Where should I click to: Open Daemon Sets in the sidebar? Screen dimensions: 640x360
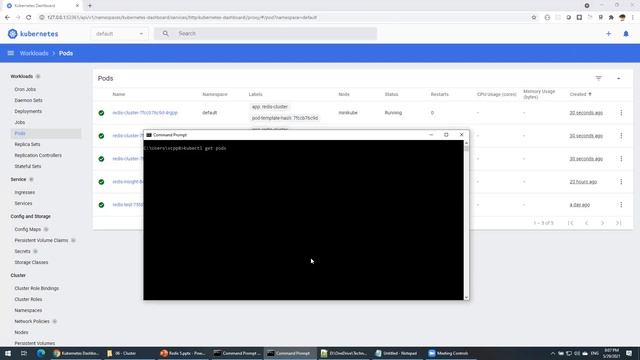pos(29,100)
